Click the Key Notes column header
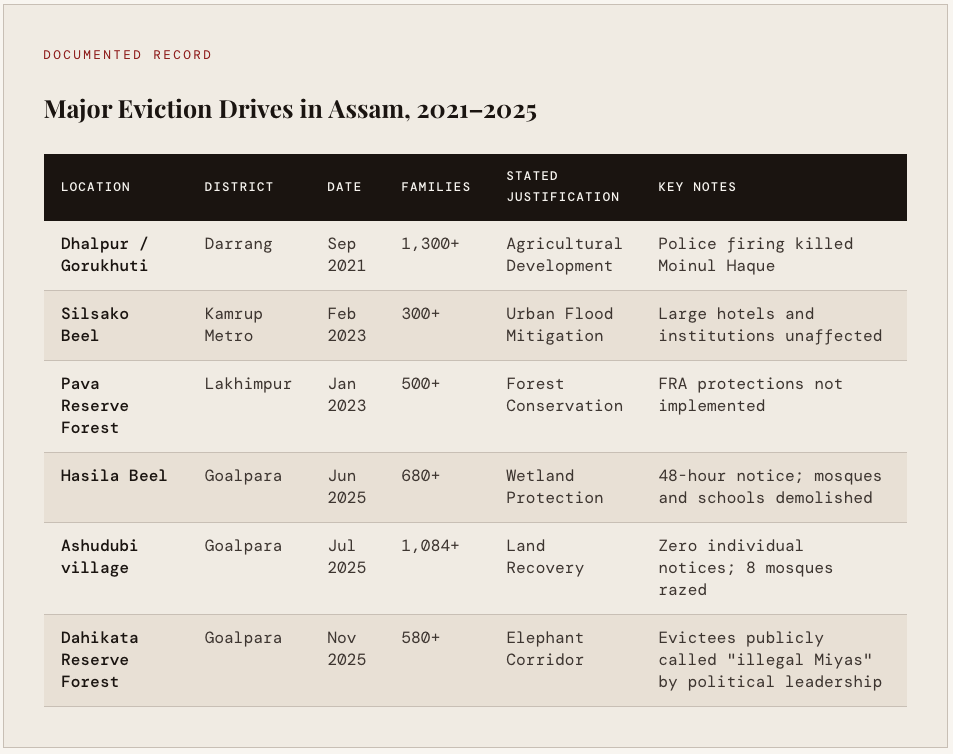 696,187
